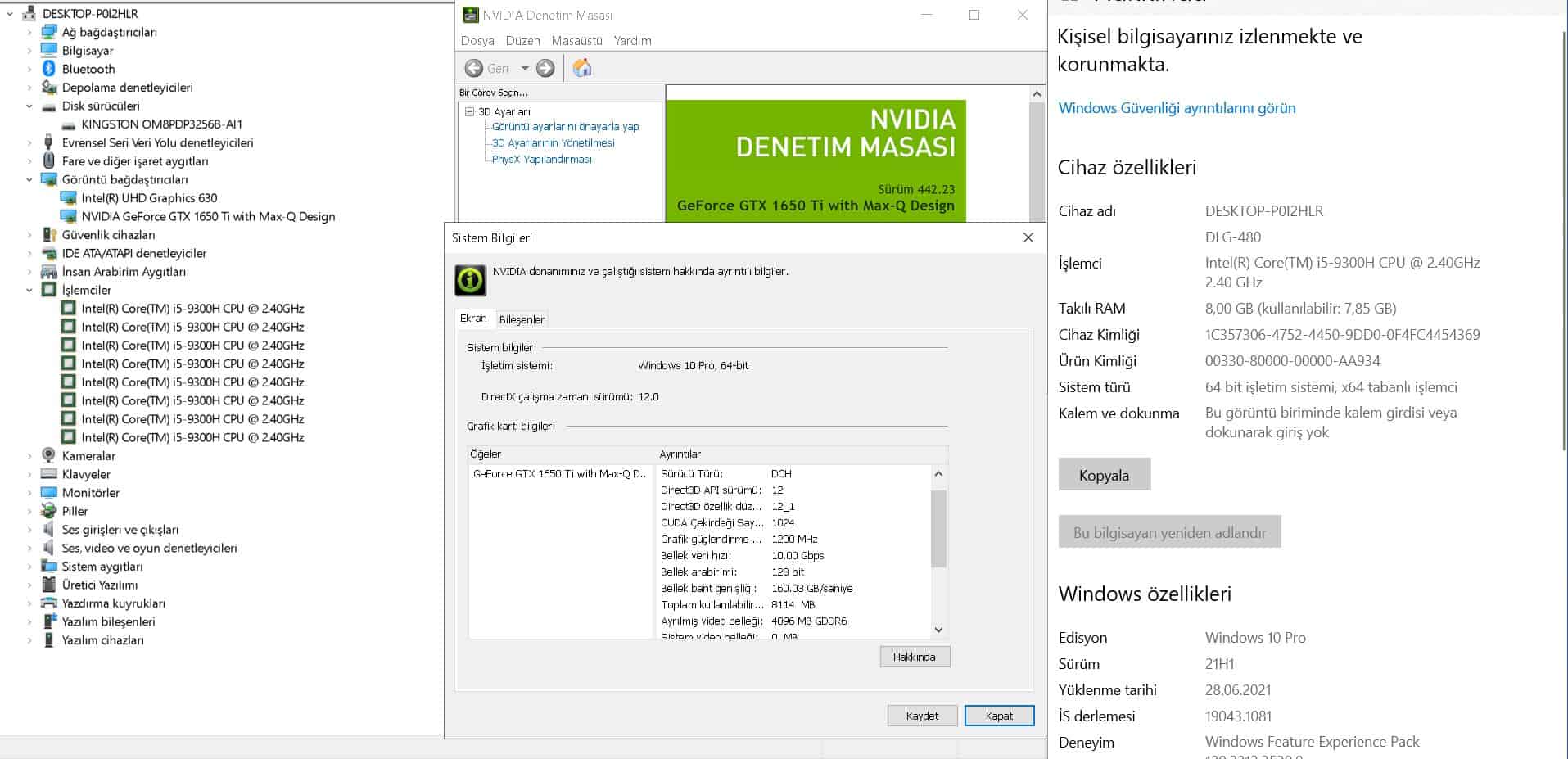Click the Bellek bant genişliği 160.03 GB/saniye row
The width and height of the screenshot is (1568, 759).
[x=757, y=589]
